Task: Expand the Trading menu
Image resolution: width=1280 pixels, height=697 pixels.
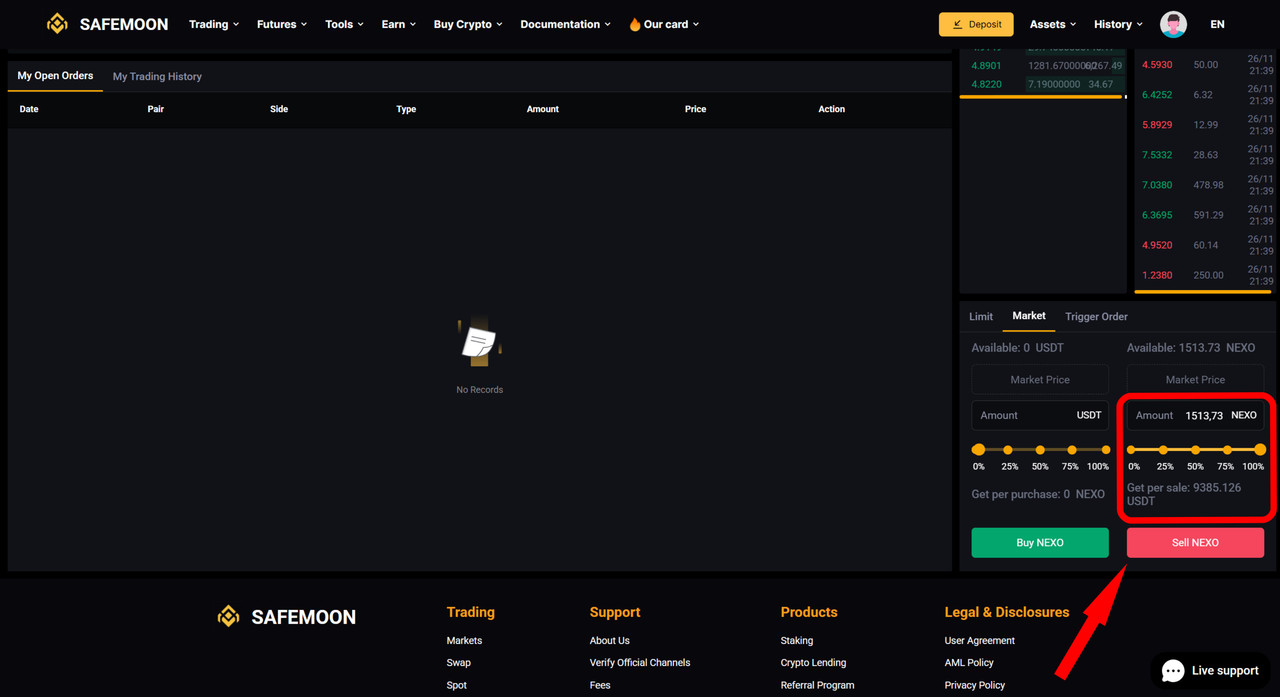Action: [x=214, y=24]
